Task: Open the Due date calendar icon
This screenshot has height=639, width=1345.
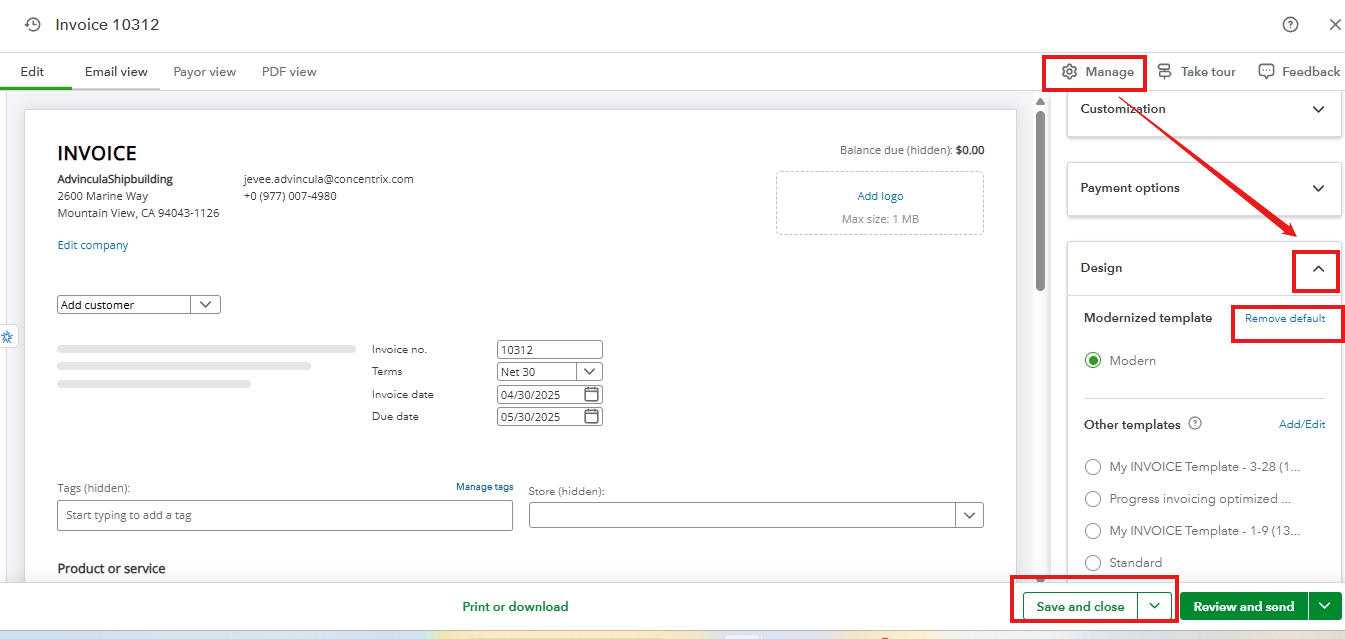Action: (591, 416)
